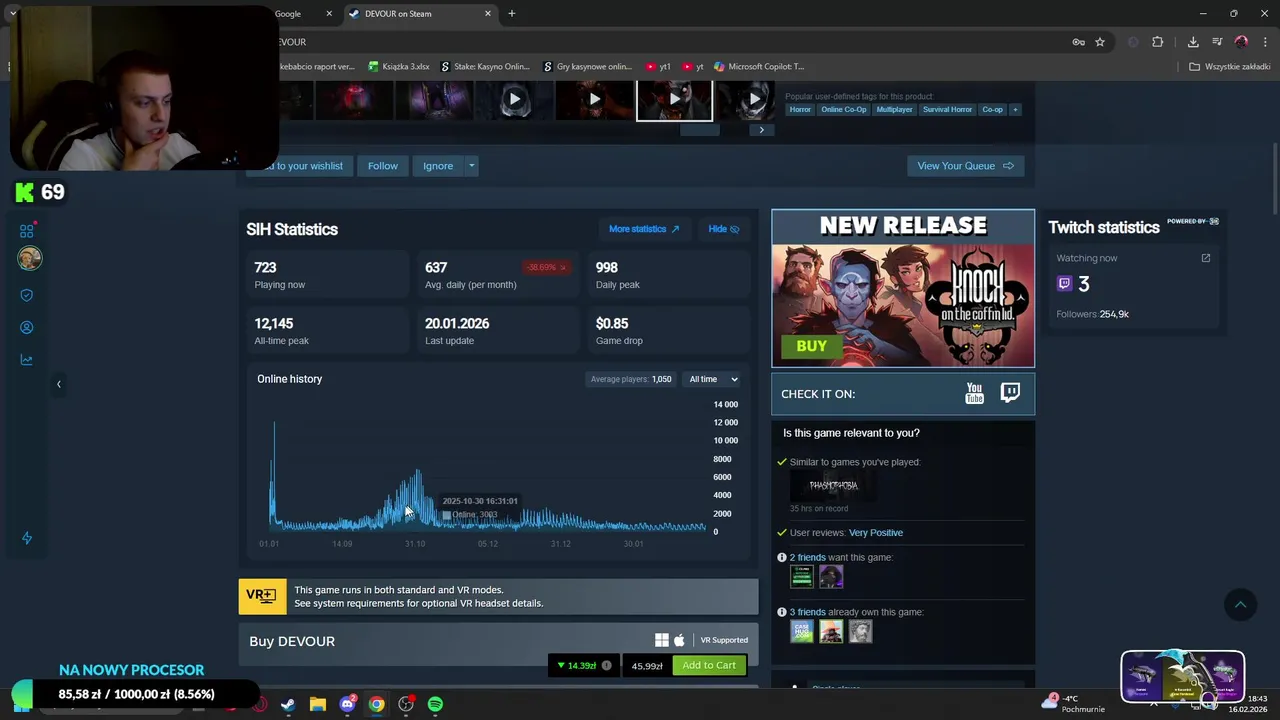Click the page's vertical scrollbar
The width and height of the screenshot is (1280, 720).
[x=1273, y=178]
